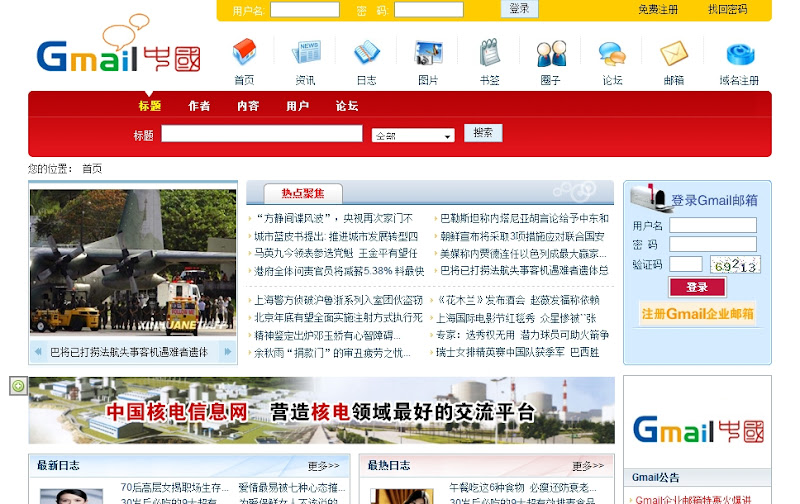
Task: Open the 邮箱 envelope icon
Action: pos(673,53)
